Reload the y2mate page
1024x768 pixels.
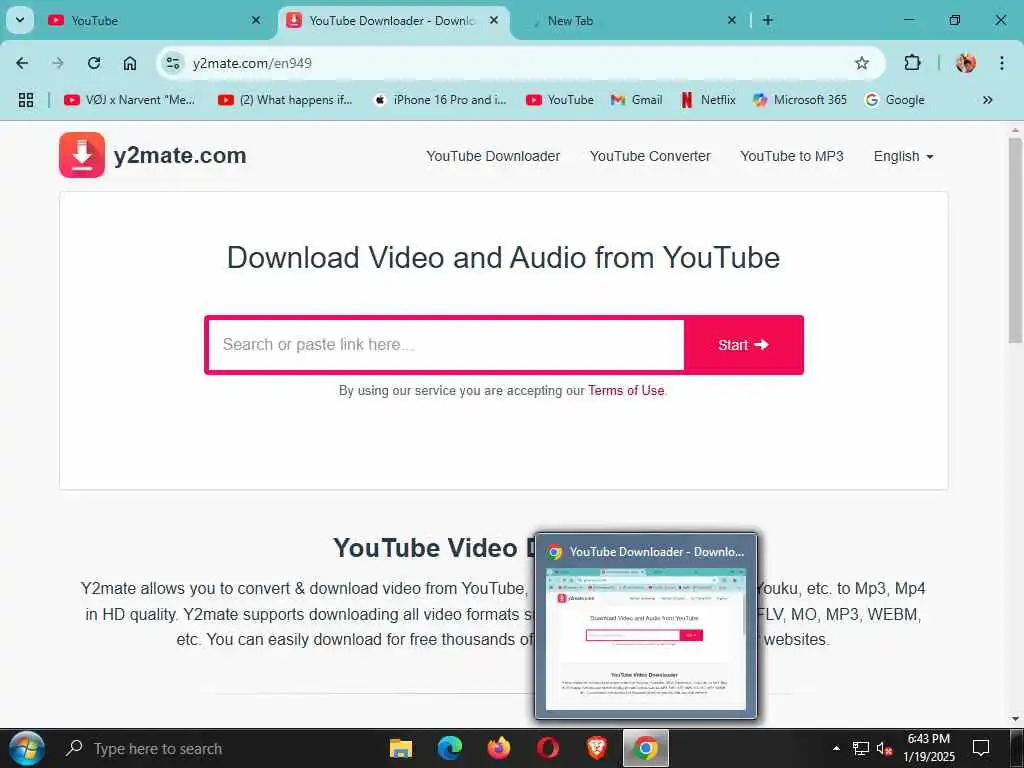point(94,63)
